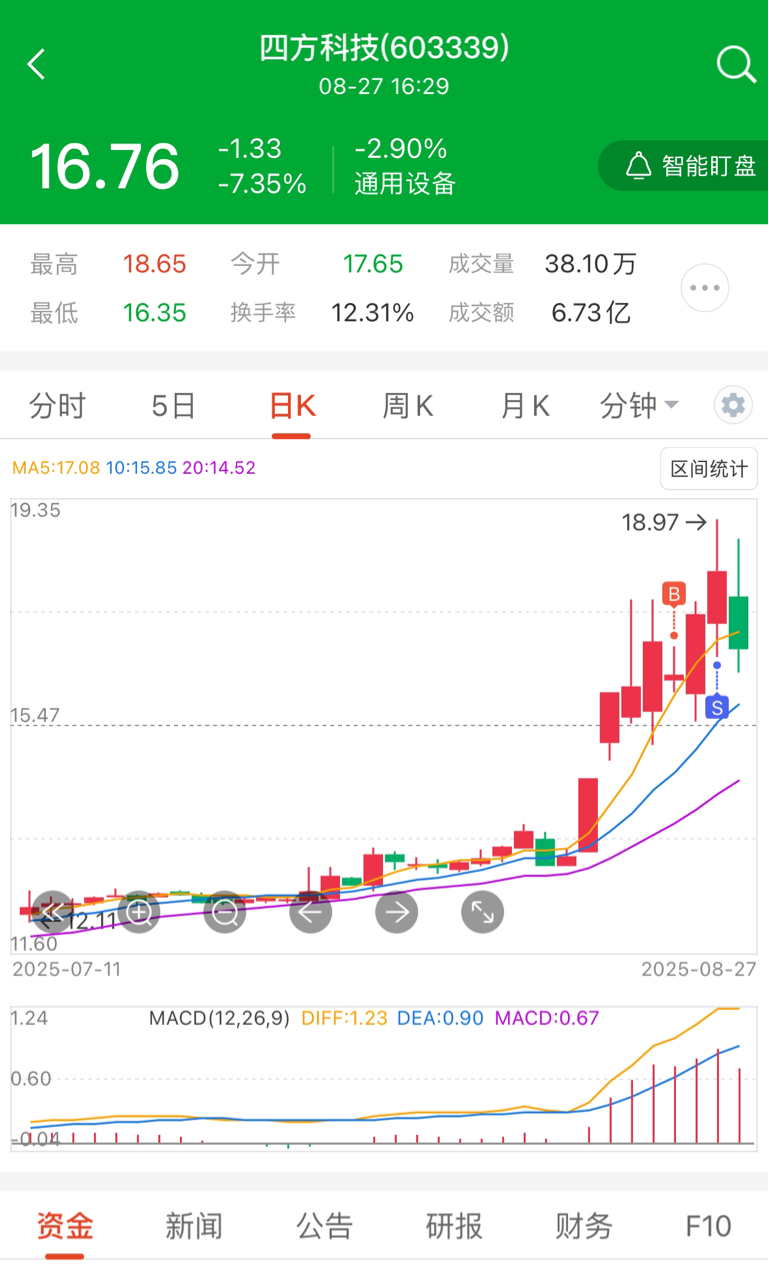Tap the 最低 16.35 value
Screen dimensions: 769x1272
pyautogui.click(x=155, y=313)
